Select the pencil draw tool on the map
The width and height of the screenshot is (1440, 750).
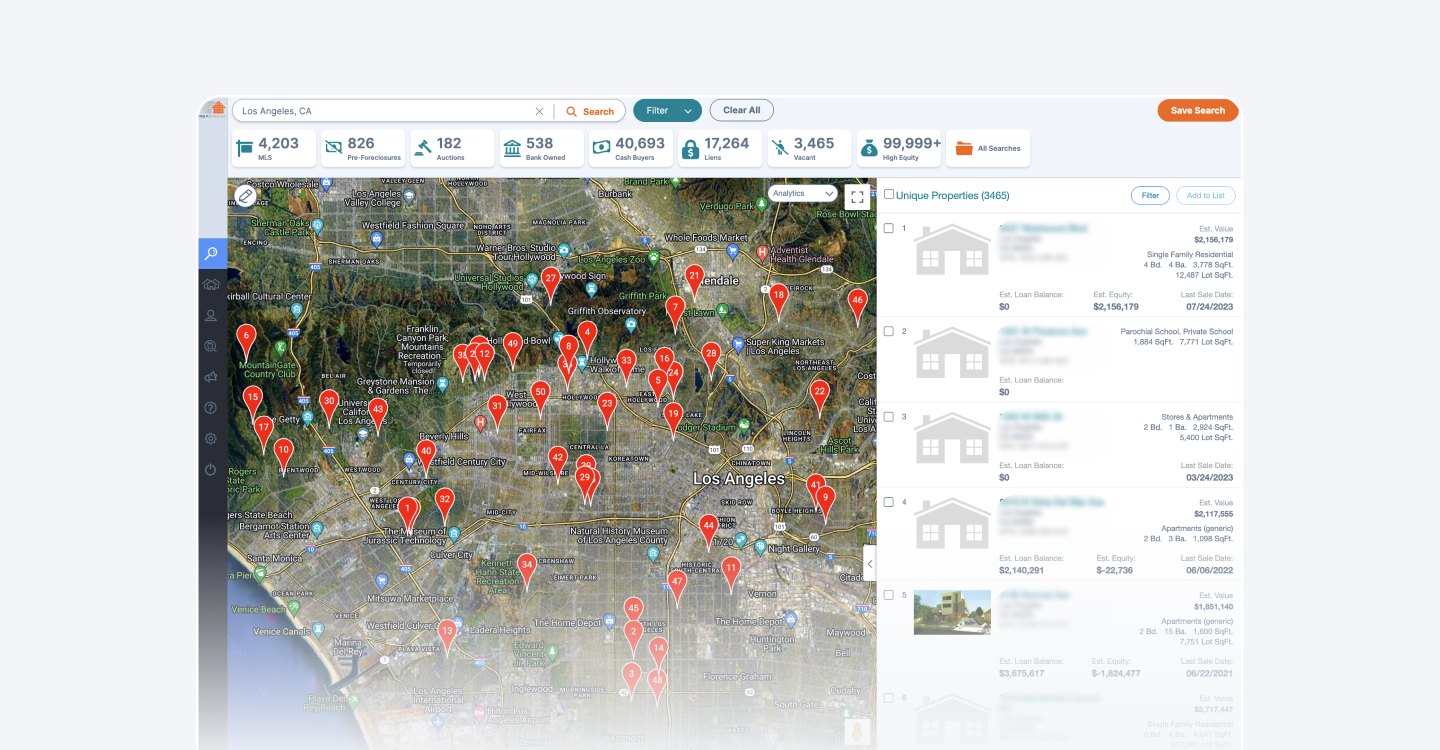click(246, 196)
